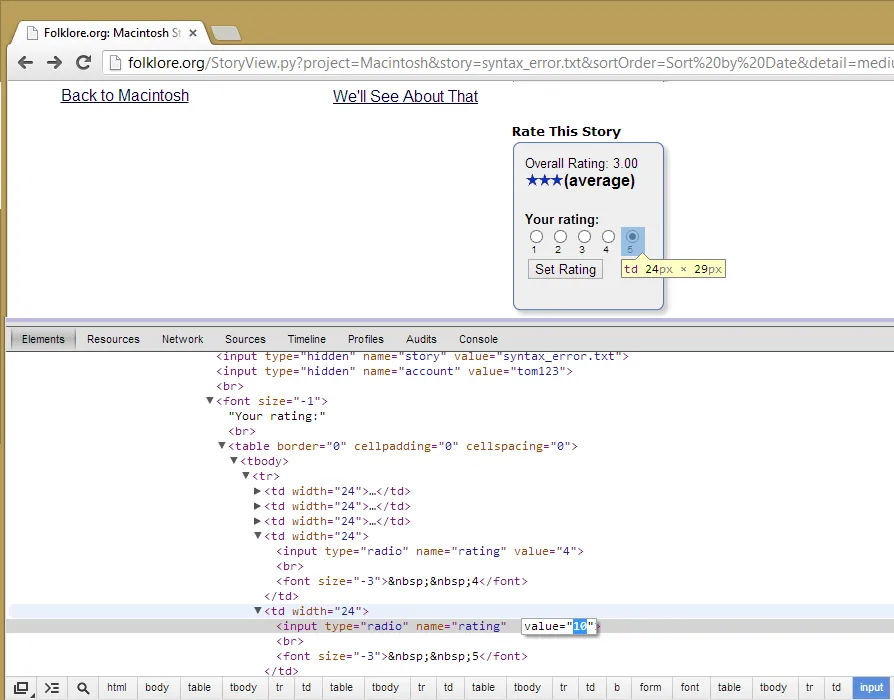Open the Console tab in DevTools
The width and height of the screenshot is (894, 700).
[478, 339]
